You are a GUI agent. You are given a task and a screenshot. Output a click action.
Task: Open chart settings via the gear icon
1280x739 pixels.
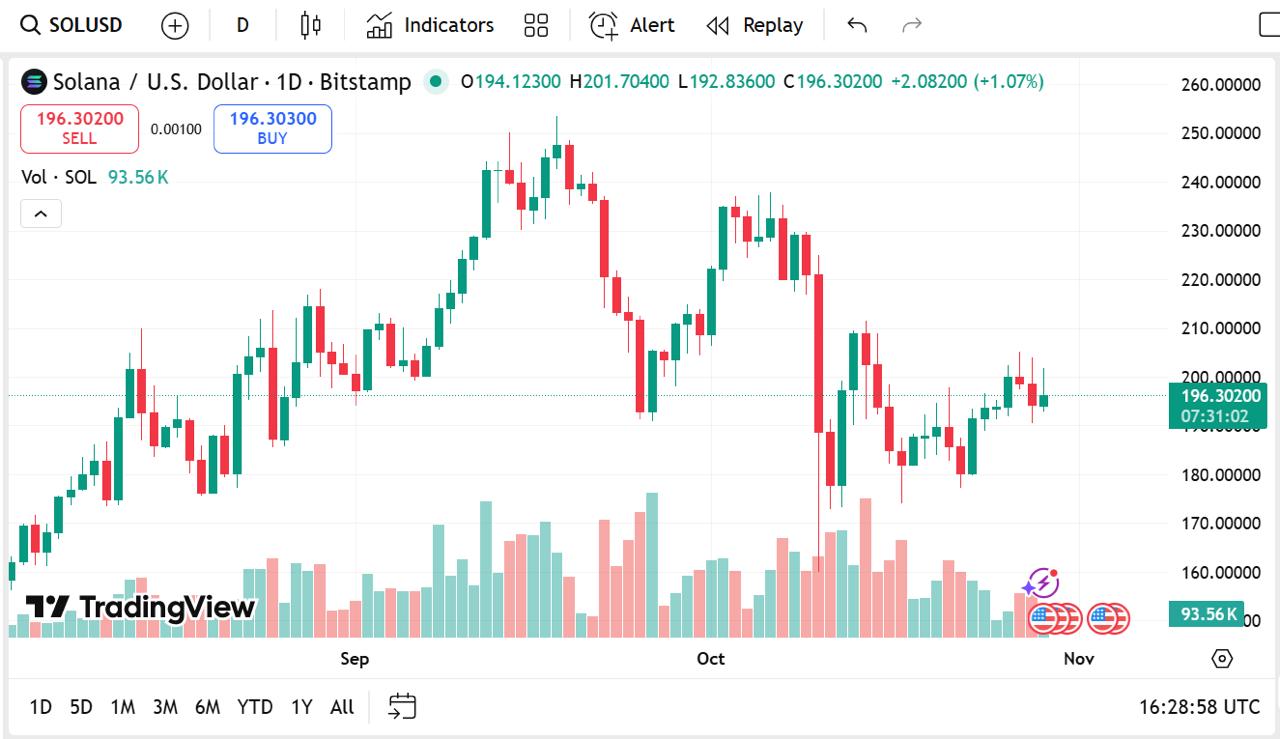coord(1221,659)
